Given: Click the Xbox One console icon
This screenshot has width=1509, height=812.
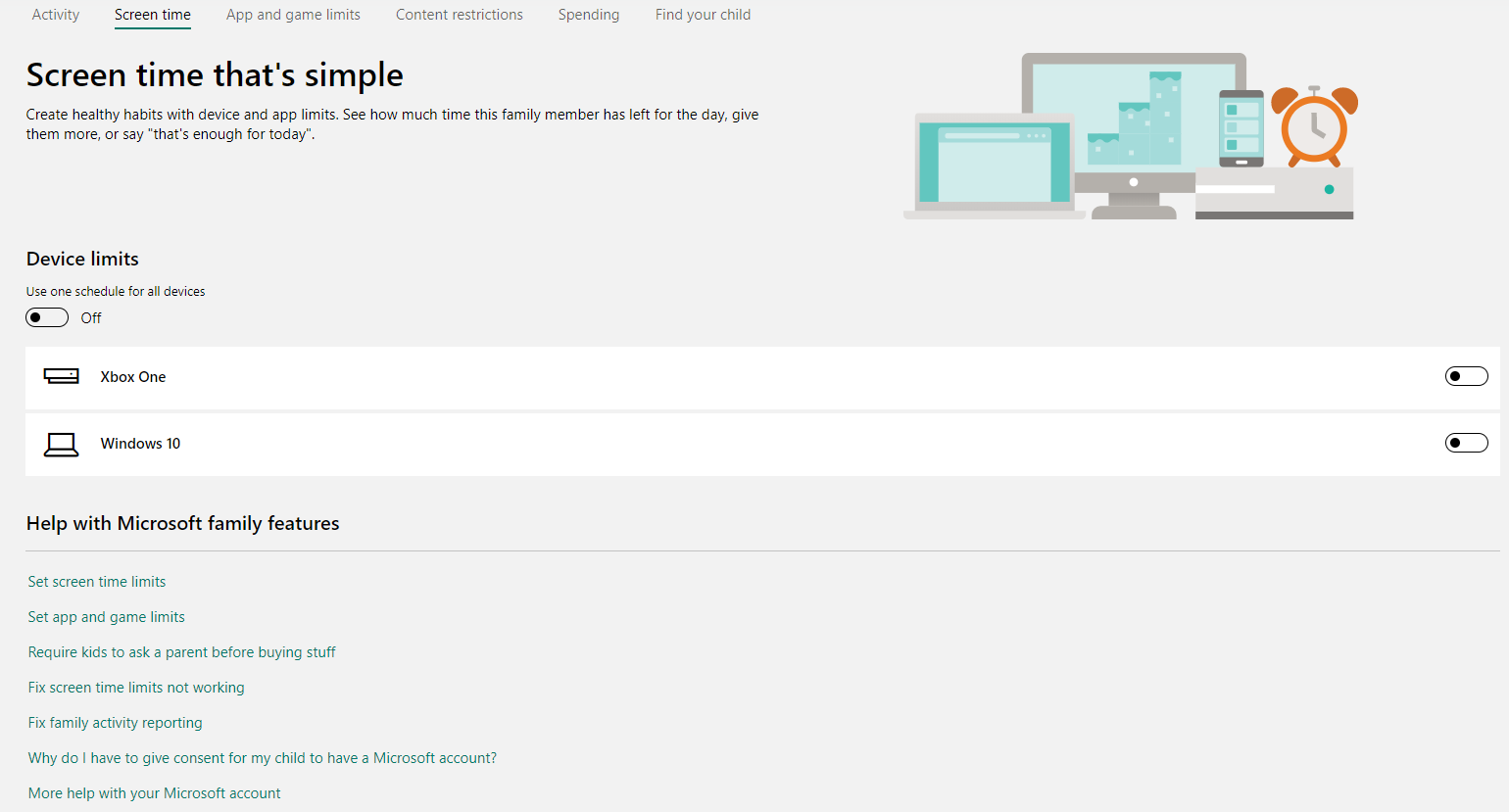Looking at the screenshot, I should (x=61, y=376).
